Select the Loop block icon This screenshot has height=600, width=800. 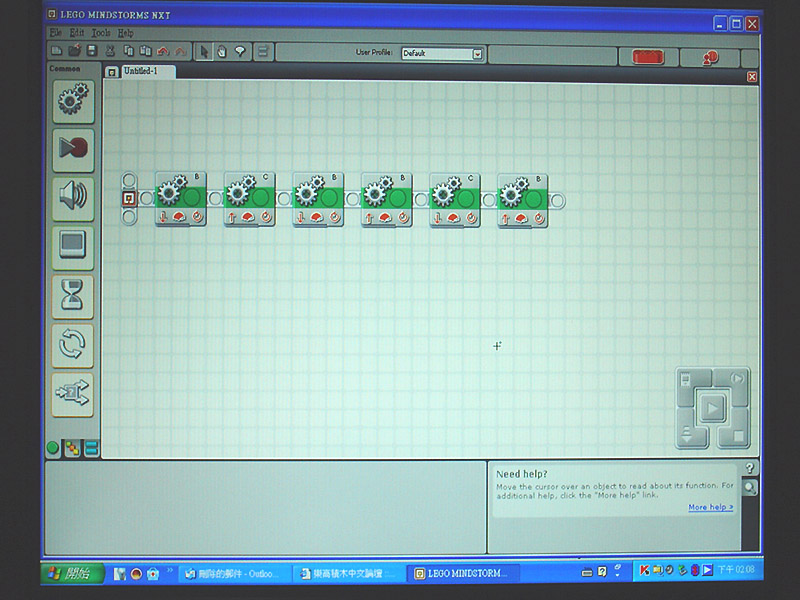click(72, 345)
